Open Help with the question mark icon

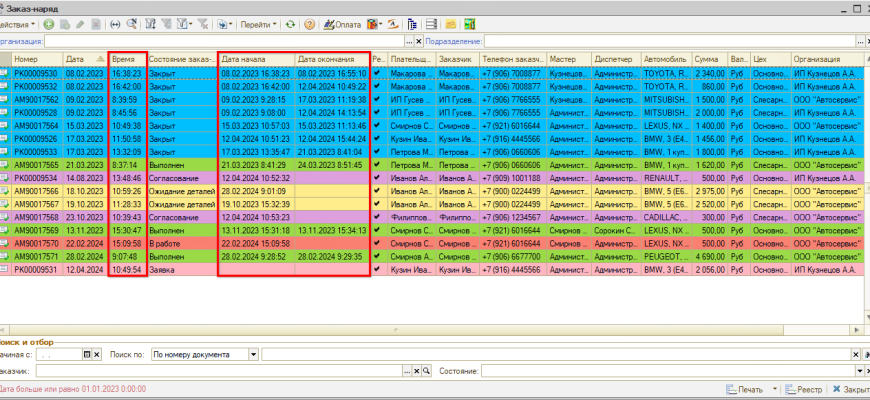pyautogui.click(x=311, y=23)
